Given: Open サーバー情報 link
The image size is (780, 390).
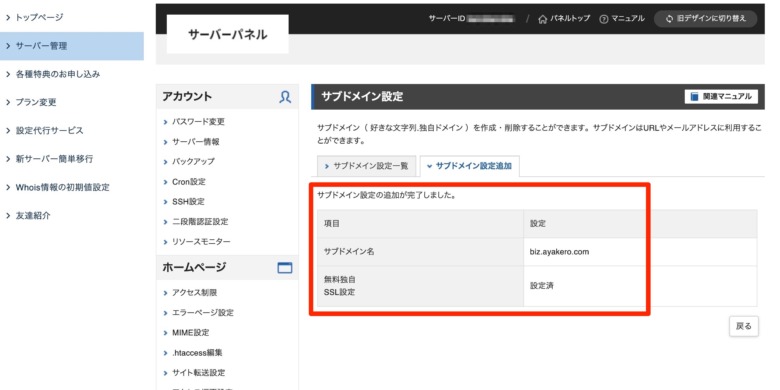Looking at the screenshot, I should (195, 142).
